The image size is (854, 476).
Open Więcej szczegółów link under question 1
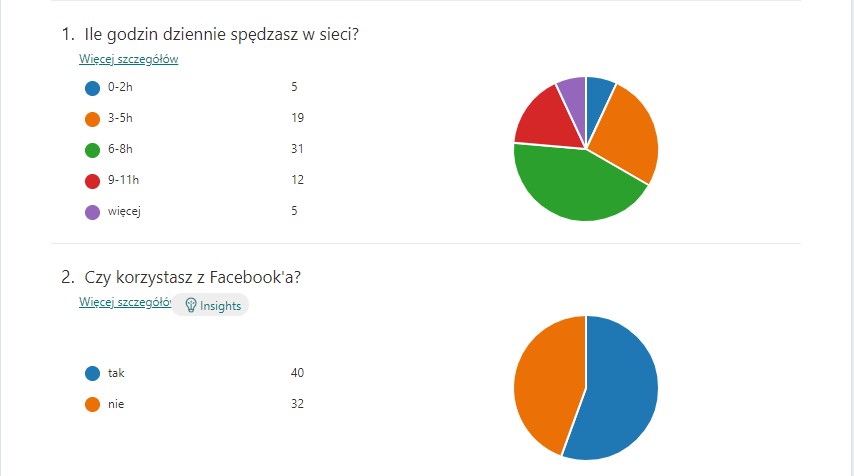tap(129, 59)
